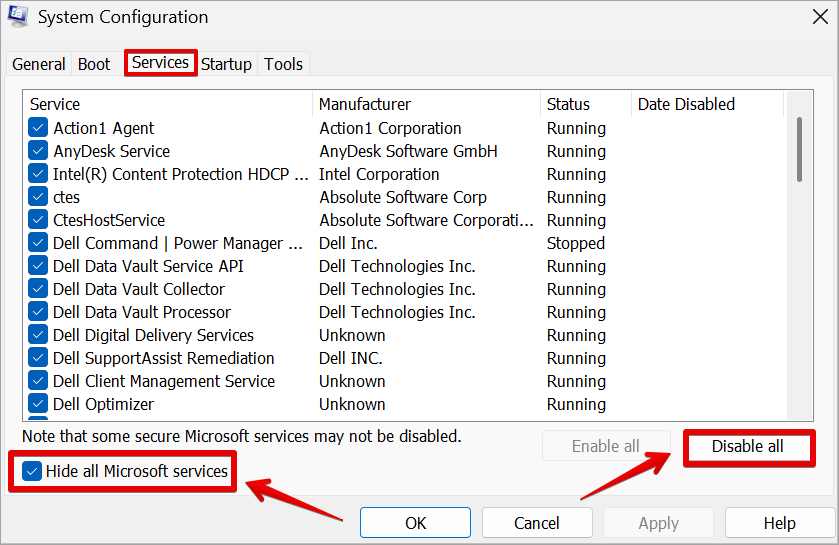Toggle the CtesHostService checkbox
The width and height of the screenshot is (839, 545).
[x=38, y=220]
